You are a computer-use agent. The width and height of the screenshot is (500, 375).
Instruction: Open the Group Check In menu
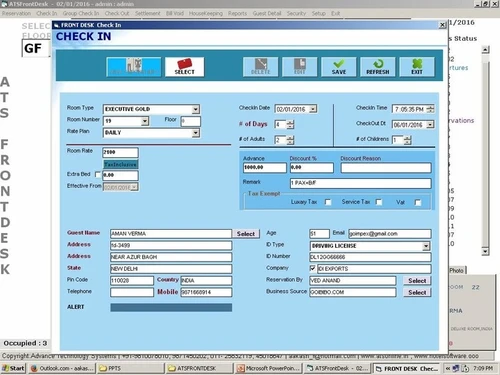point(81,13)
